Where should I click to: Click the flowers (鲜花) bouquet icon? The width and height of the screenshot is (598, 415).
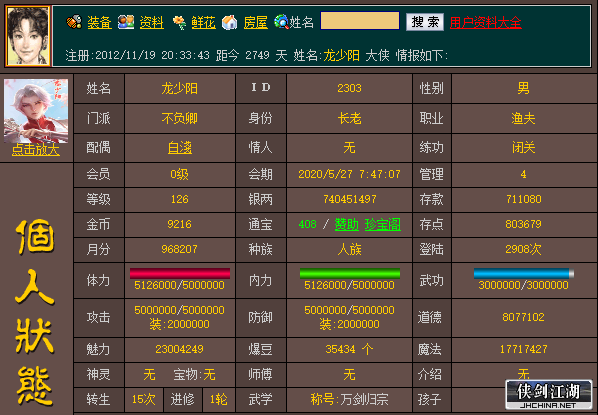pos(179,23)
